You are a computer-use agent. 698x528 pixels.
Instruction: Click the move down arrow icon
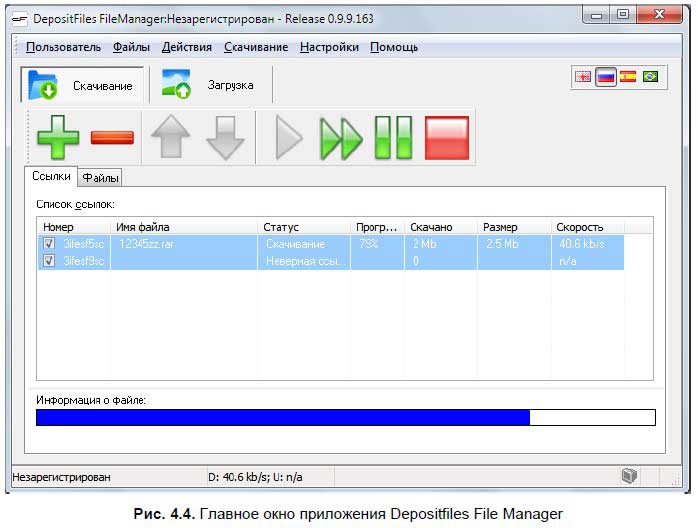coord(225,138)
